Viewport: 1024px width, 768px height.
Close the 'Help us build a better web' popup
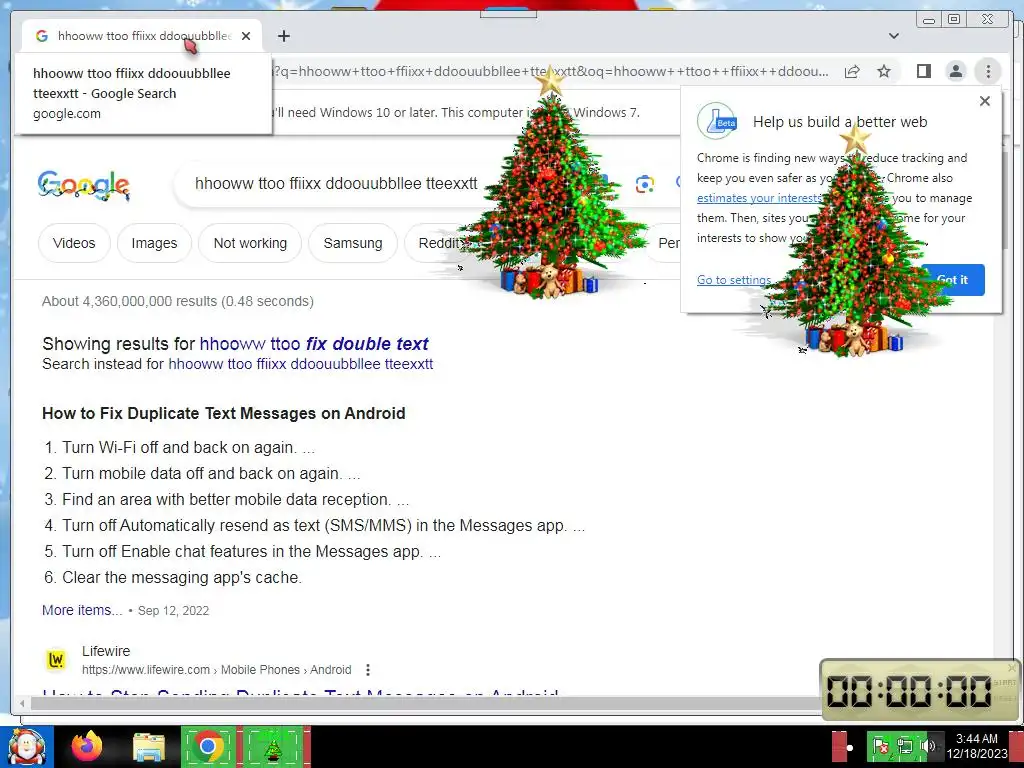985,101
